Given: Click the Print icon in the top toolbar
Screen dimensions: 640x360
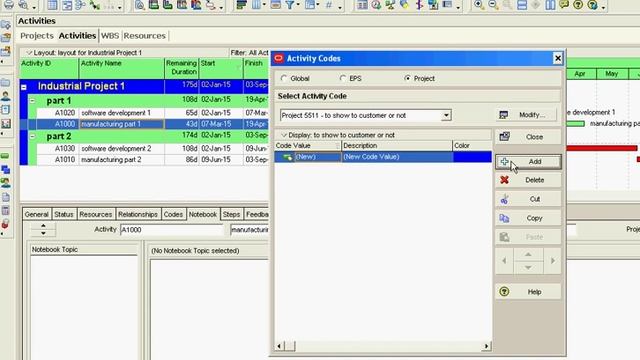Looking at the screenshot, I should tap(9, 5).
